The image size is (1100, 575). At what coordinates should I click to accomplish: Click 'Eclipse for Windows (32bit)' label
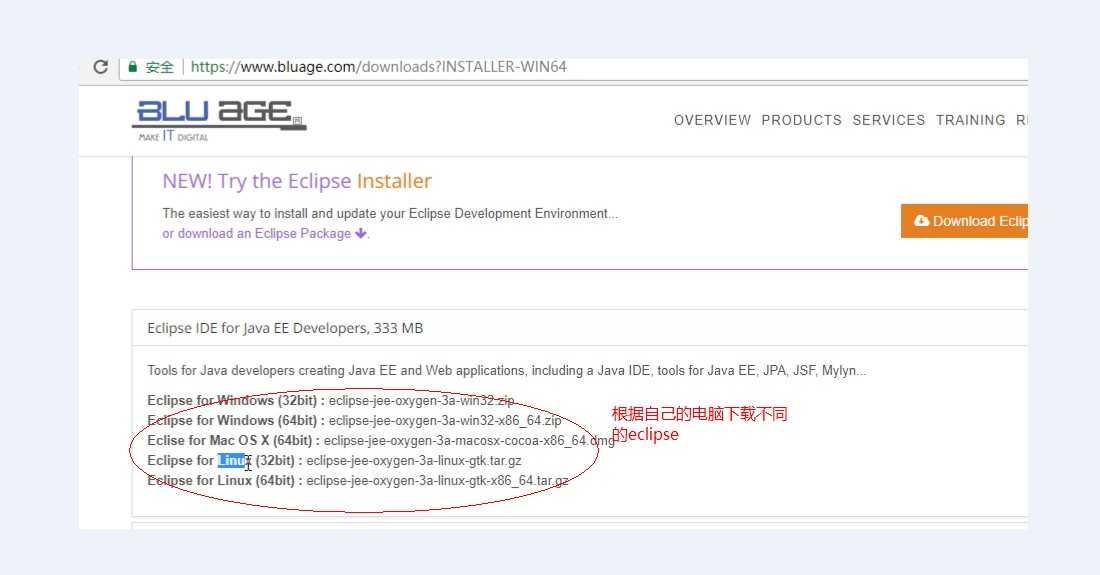point(236,400)
